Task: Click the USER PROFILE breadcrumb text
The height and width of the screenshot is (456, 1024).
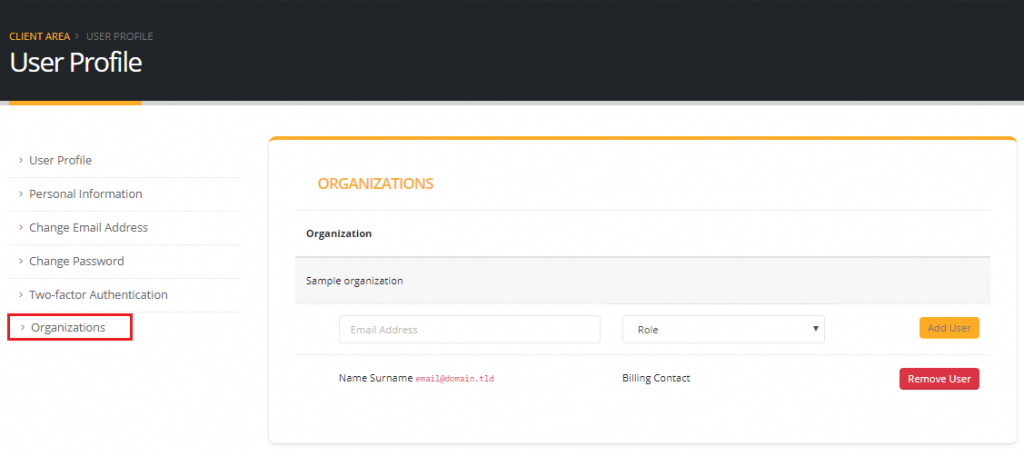Action: point(119,37)
